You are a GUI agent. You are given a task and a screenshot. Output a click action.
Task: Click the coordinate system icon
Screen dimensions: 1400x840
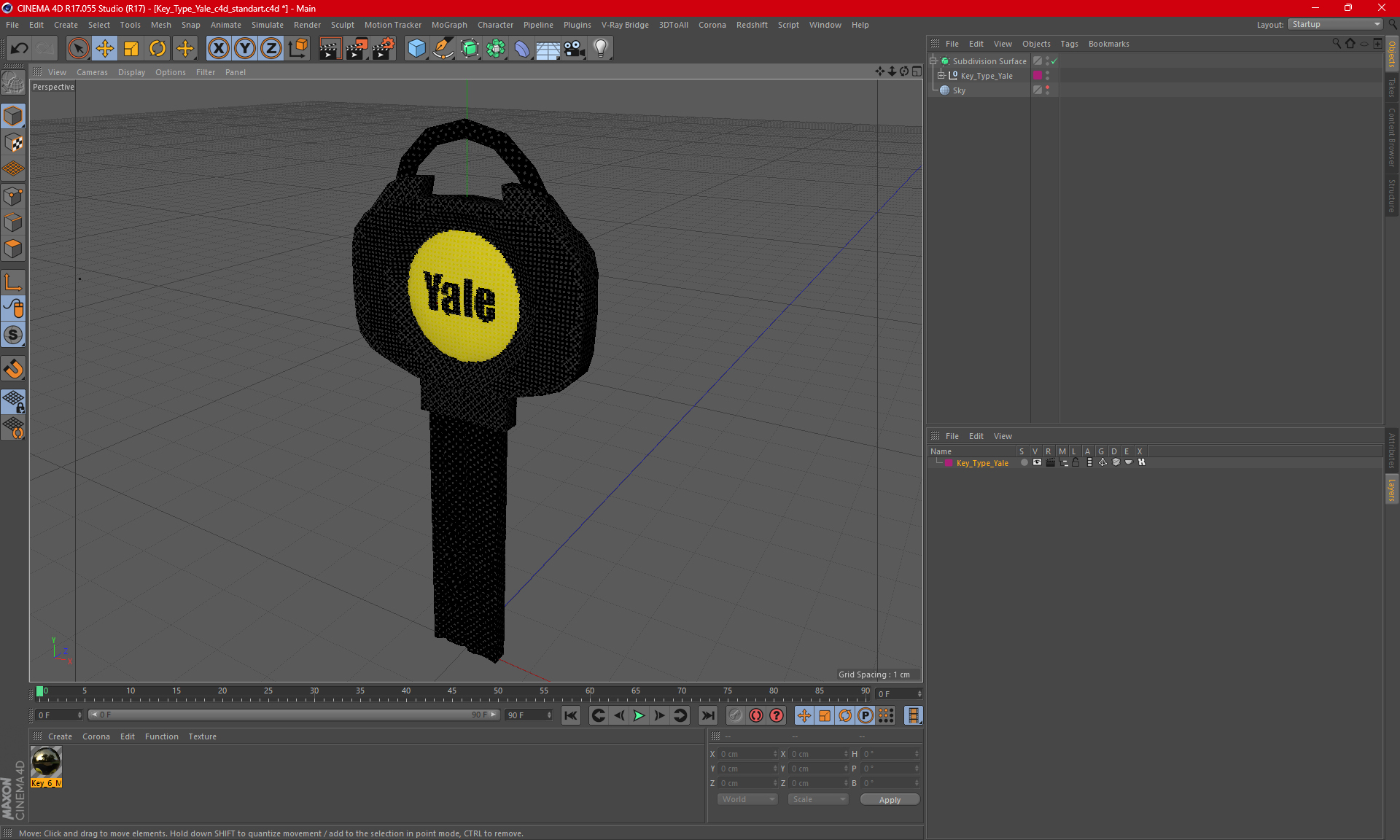click(x=297, y=48)
